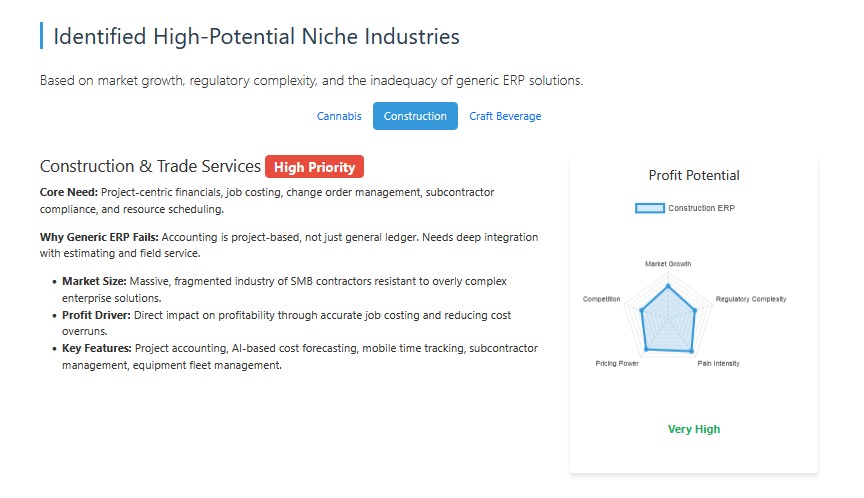
Task: Click the Market Growth axis label
Action: tap(668, 264)
